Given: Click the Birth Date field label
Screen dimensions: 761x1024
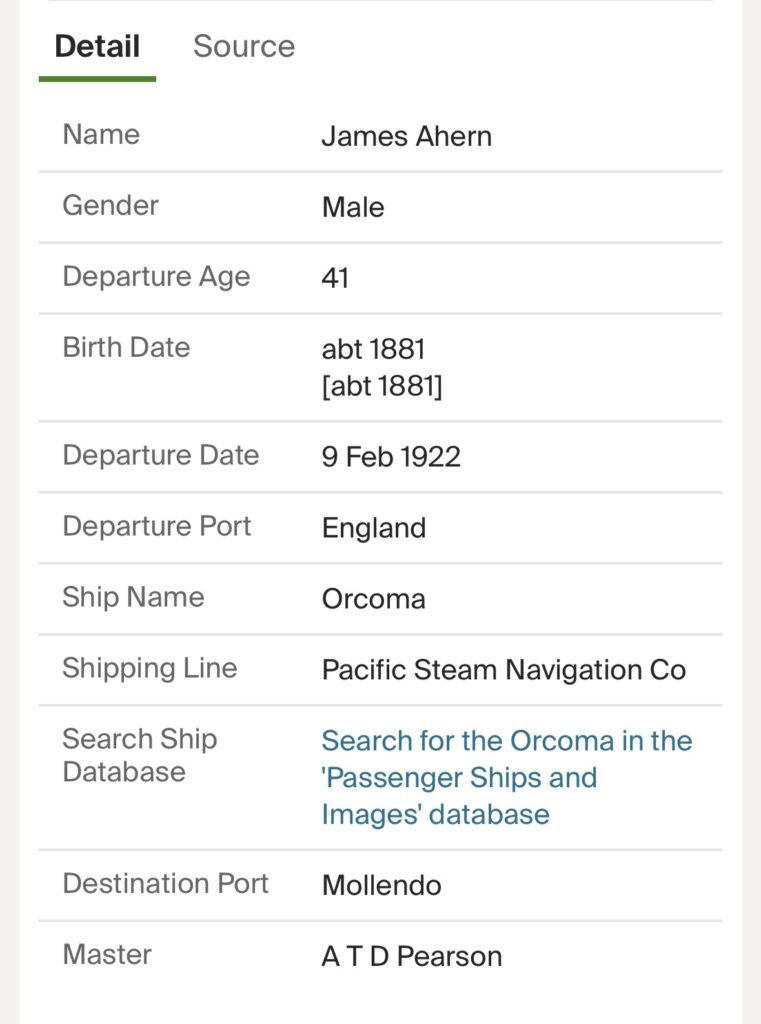Looking at the screenshot, I should [x=126, y=347].
